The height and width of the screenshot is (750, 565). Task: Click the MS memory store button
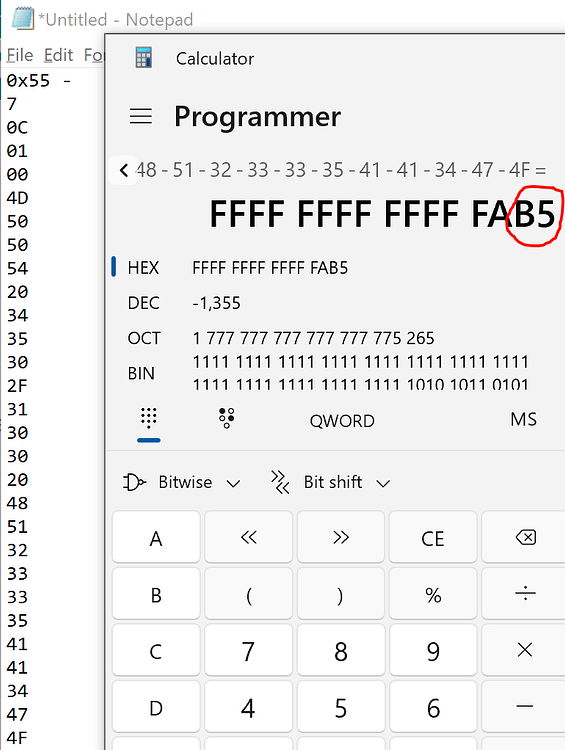pyautogui.click(x=523, y=419)
